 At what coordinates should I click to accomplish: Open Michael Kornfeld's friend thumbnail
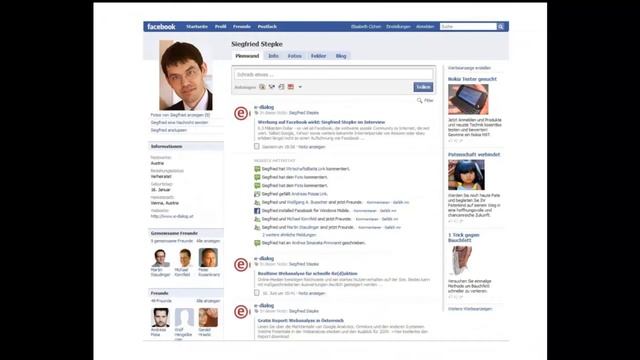184,258
